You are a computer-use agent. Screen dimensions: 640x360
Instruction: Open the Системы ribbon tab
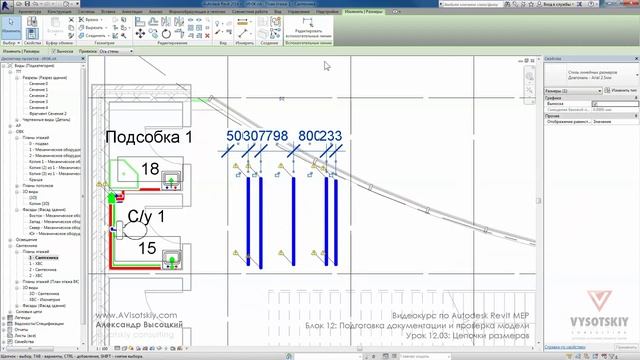(86, 12)
